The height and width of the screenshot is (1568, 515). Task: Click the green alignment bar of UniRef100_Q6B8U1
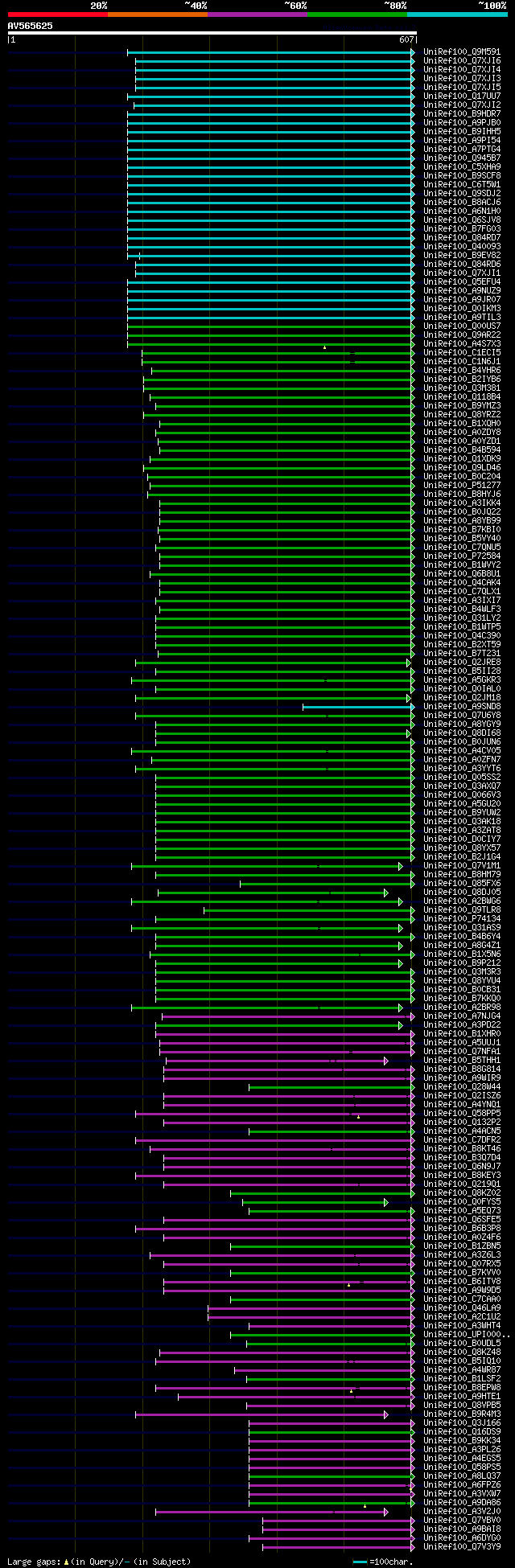280,574
